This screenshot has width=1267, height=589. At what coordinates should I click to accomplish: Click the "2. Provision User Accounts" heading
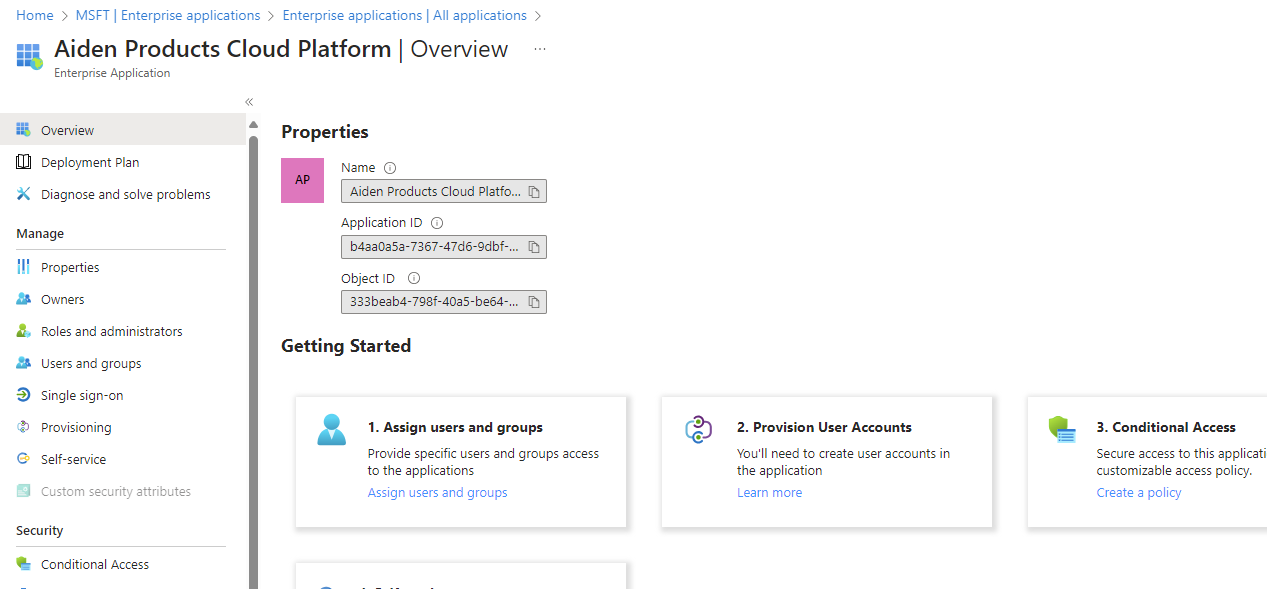824,427
